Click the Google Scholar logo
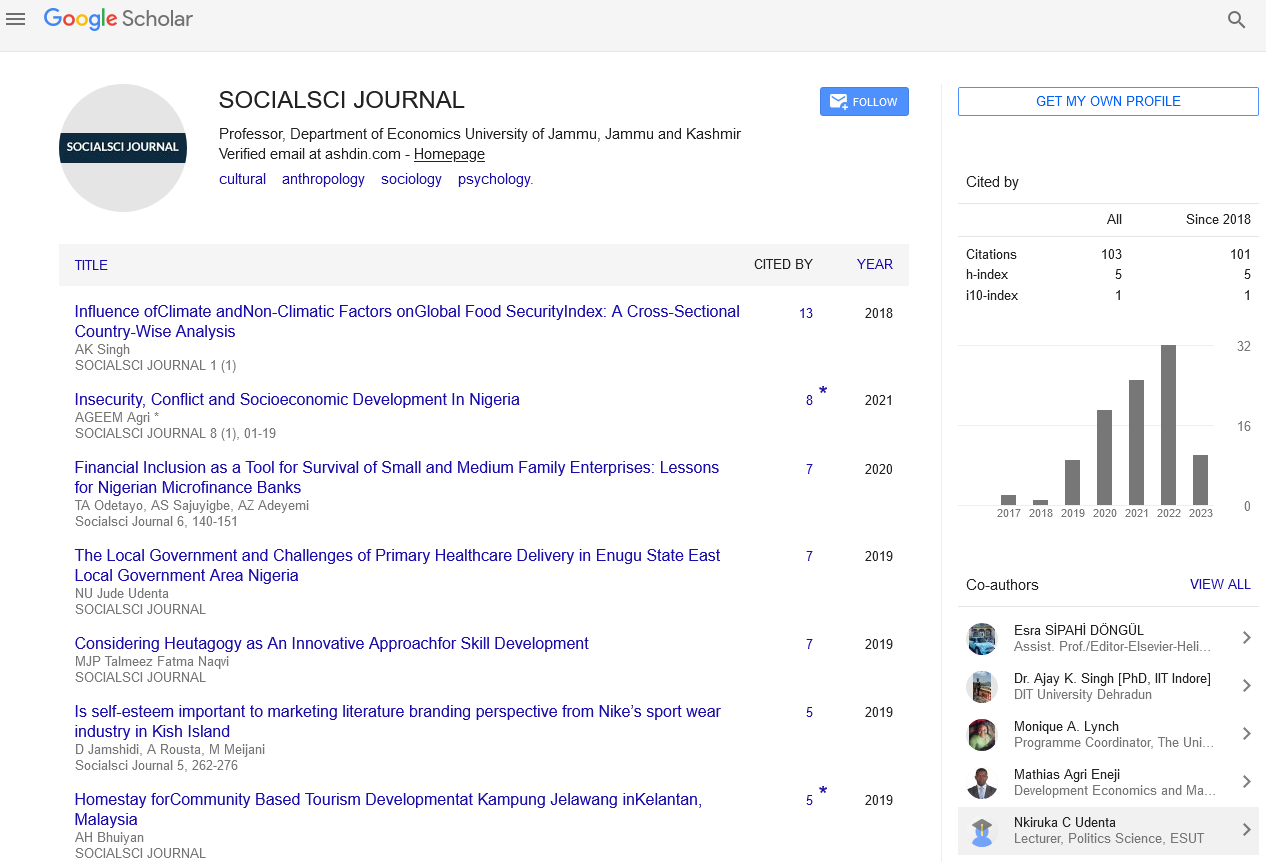Viewport: 1266px width, 862px height. [118, 19]
